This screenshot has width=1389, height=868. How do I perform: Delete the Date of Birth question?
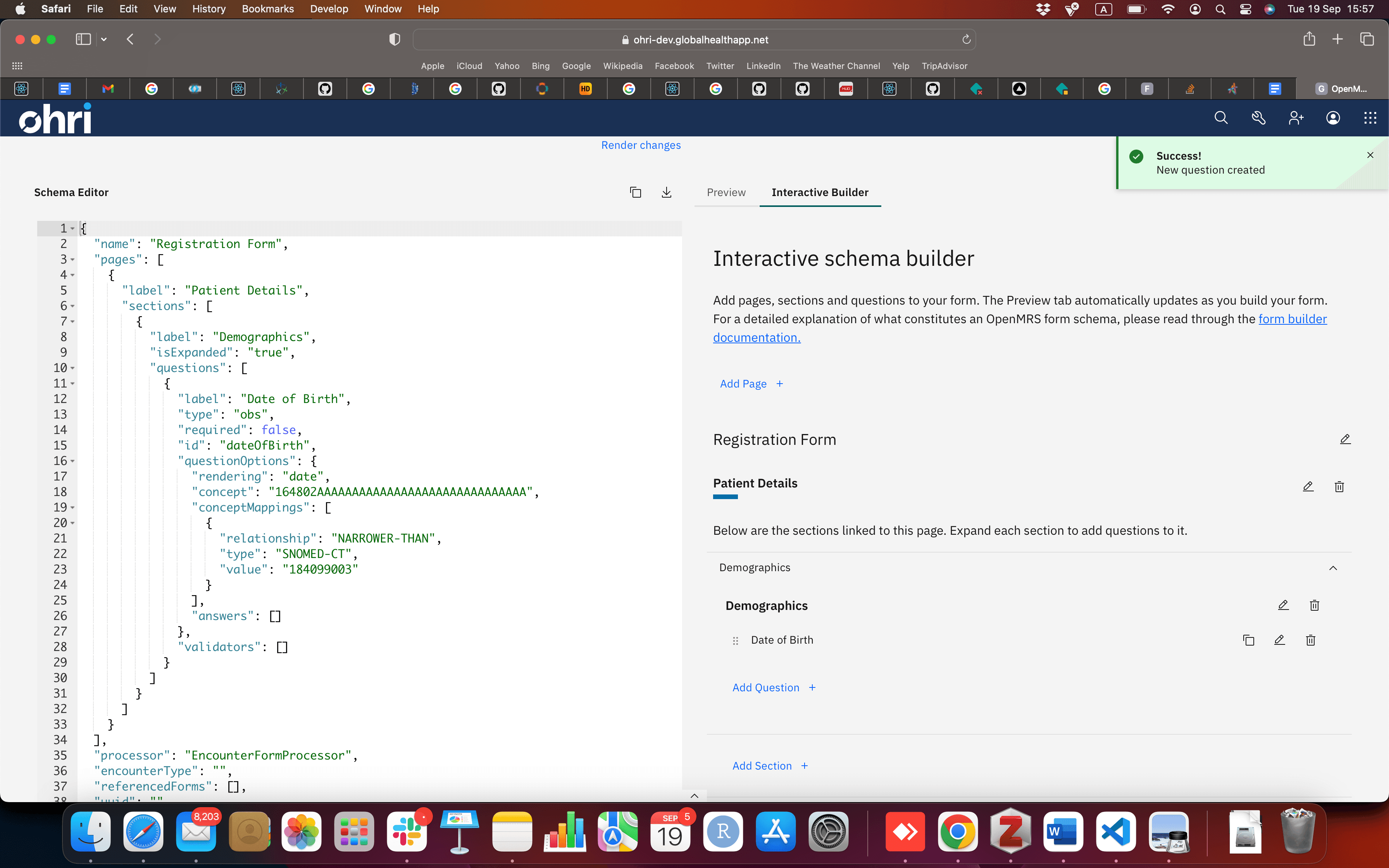pos(1310,640)
